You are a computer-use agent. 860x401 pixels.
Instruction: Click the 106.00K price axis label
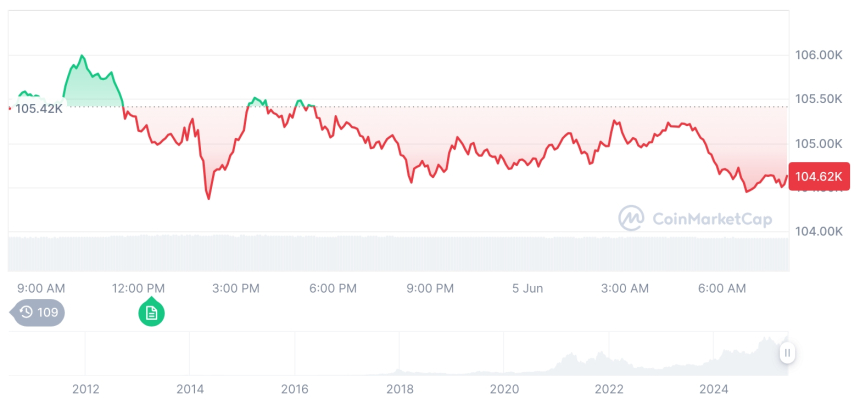818,55
